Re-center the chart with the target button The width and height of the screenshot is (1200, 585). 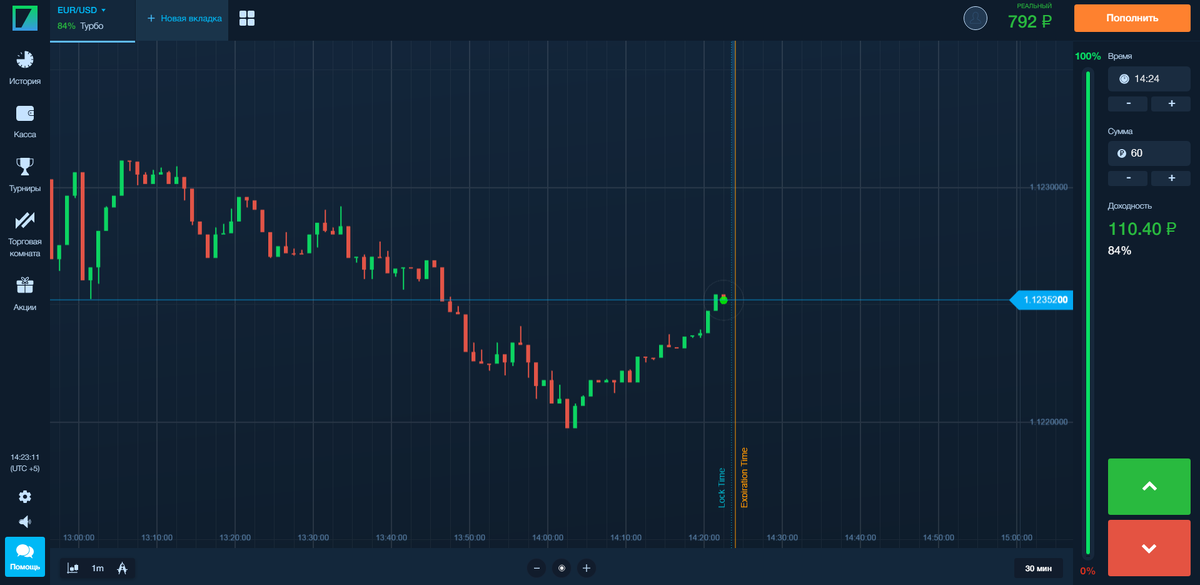point(562,568)
